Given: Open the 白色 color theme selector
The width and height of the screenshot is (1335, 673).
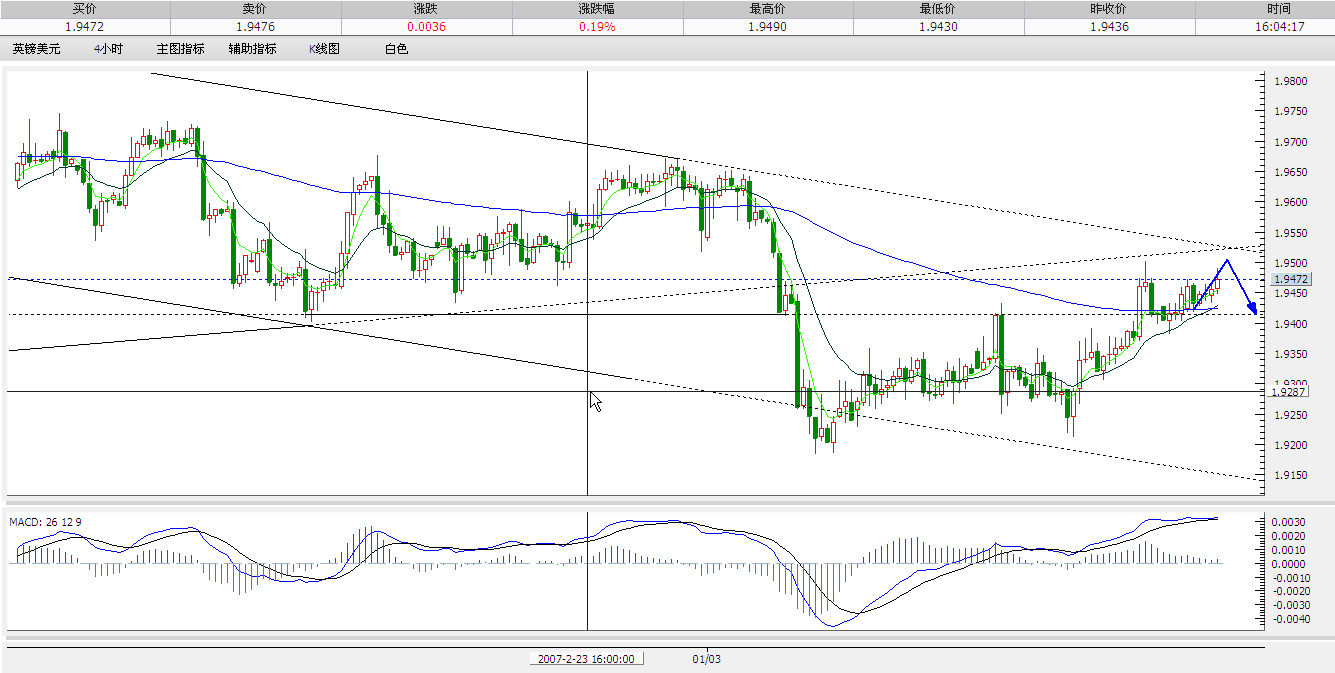Looking at the screenshot, I should click(x=396, y=47).
